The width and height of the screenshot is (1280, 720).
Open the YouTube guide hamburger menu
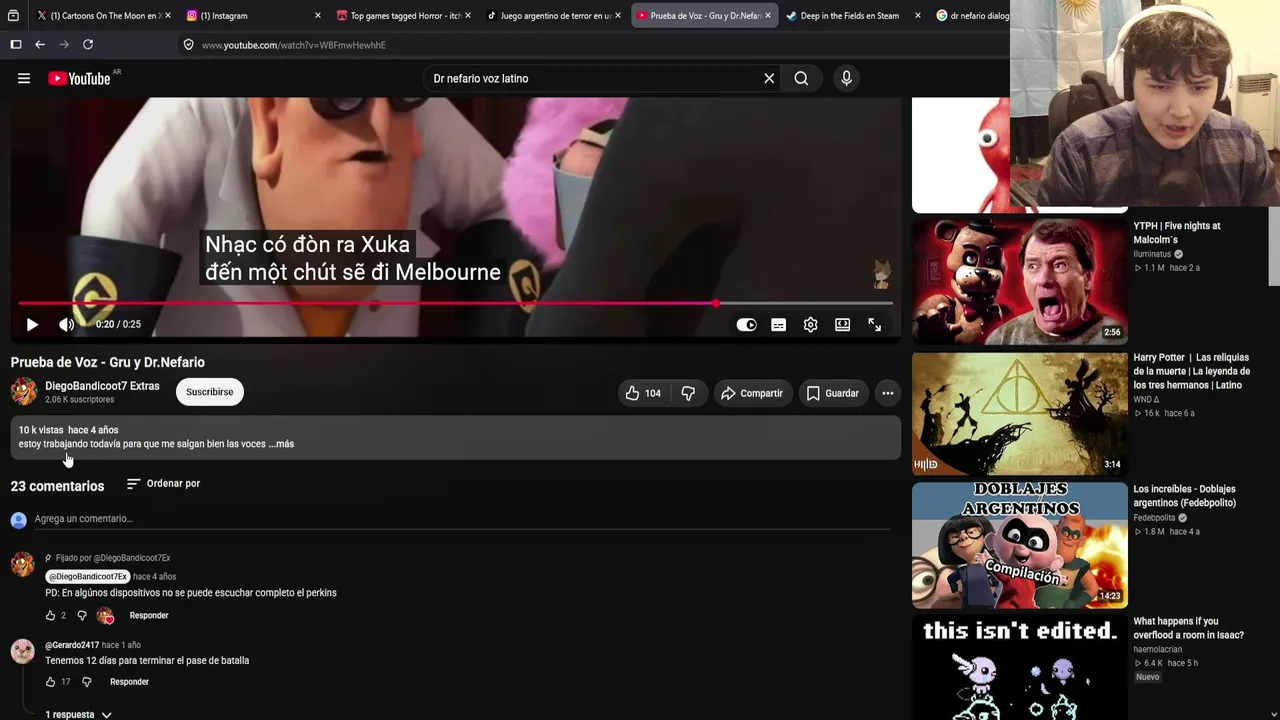coord(24,78)
